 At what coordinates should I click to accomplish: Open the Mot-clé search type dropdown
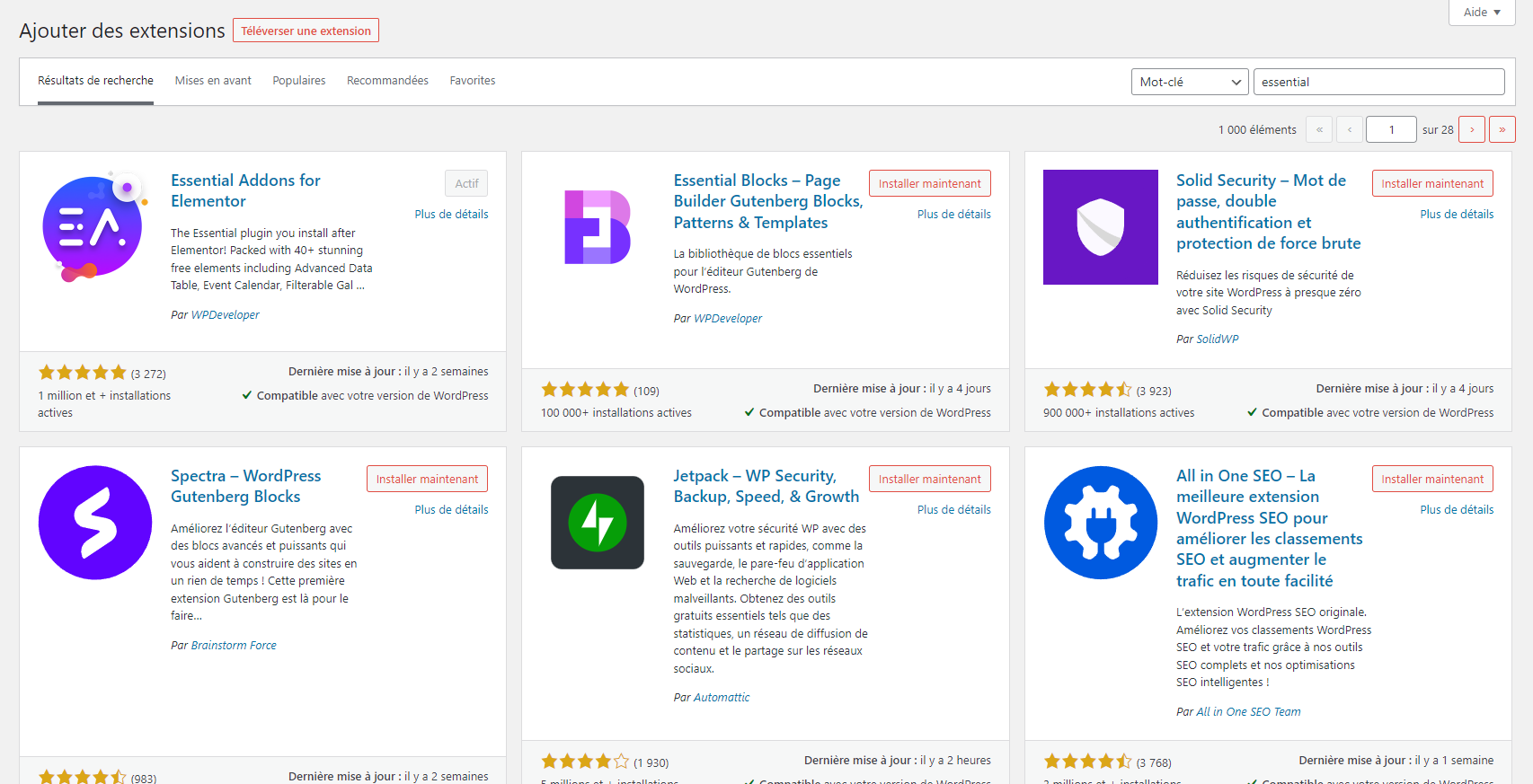pyautogui.click(x=1190, y=82)
